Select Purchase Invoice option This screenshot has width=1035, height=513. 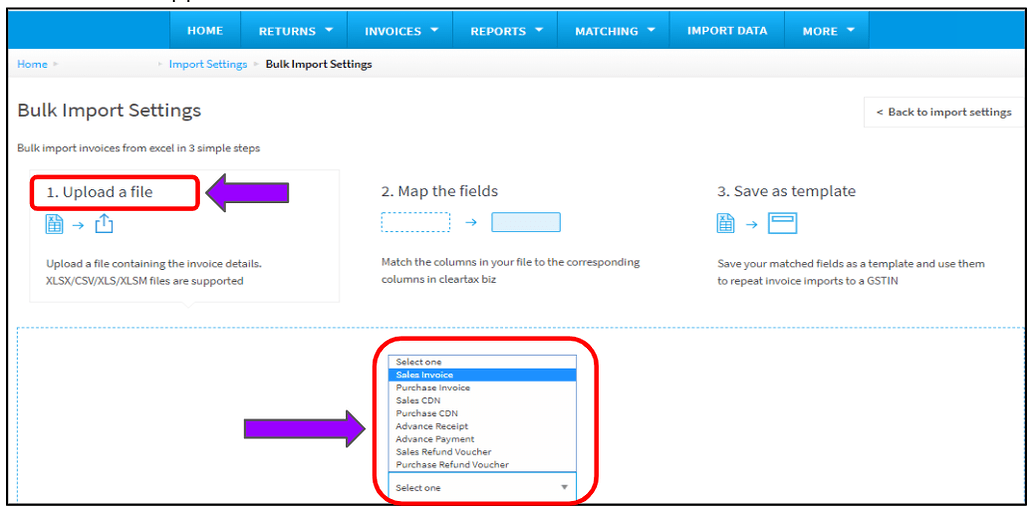[x=432, y=388]
